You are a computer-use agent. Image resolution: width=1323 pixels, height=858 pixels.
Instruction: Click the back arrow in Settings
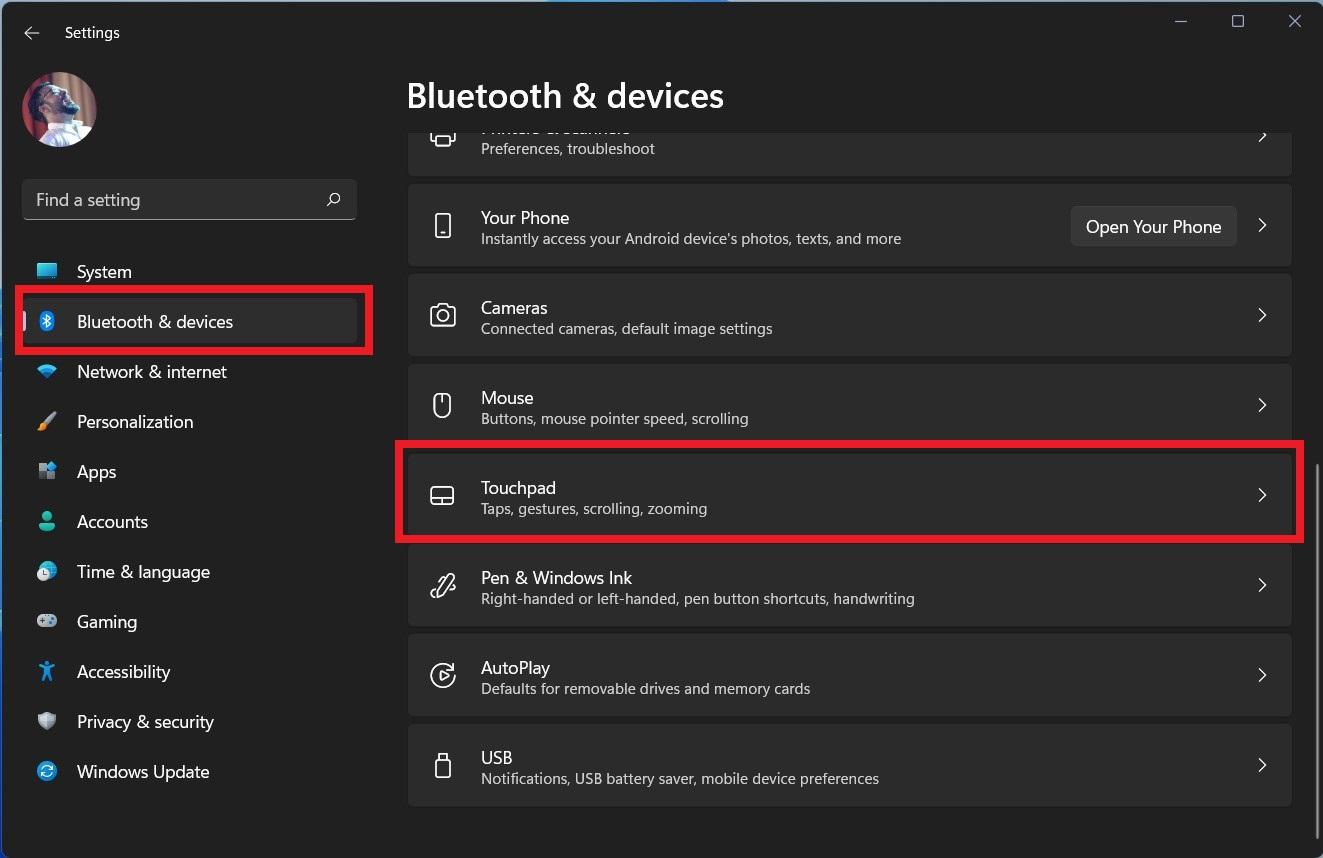(x=32, y=33)
